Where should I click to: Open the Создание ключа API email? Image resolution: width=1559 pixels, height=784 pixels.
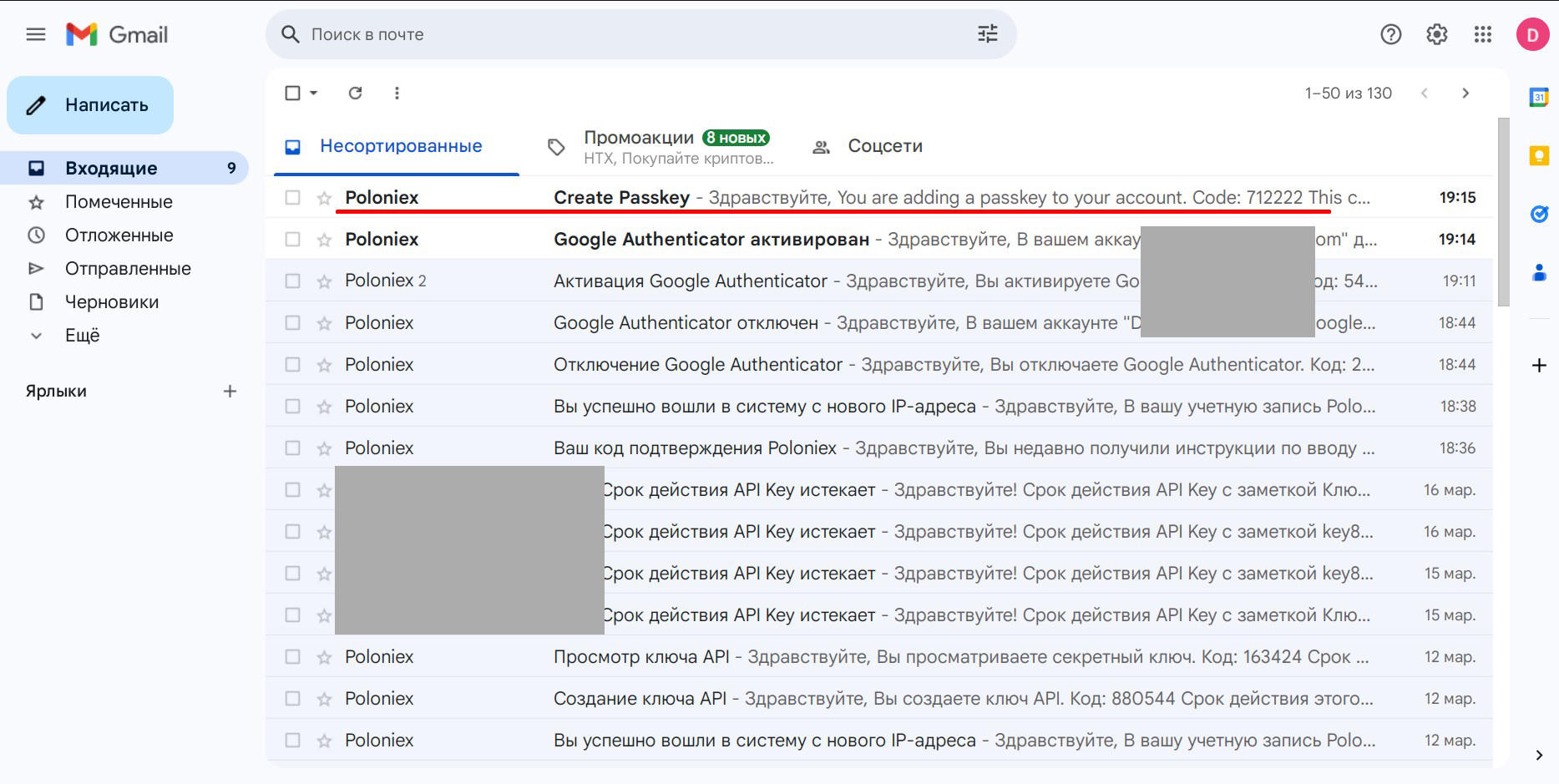point(879,699)
